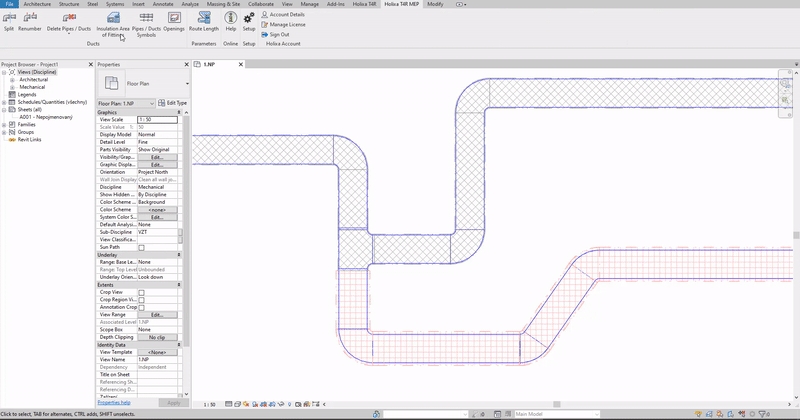
Task: Enable the Sun Path checkbox
Action: pos(141,247)
